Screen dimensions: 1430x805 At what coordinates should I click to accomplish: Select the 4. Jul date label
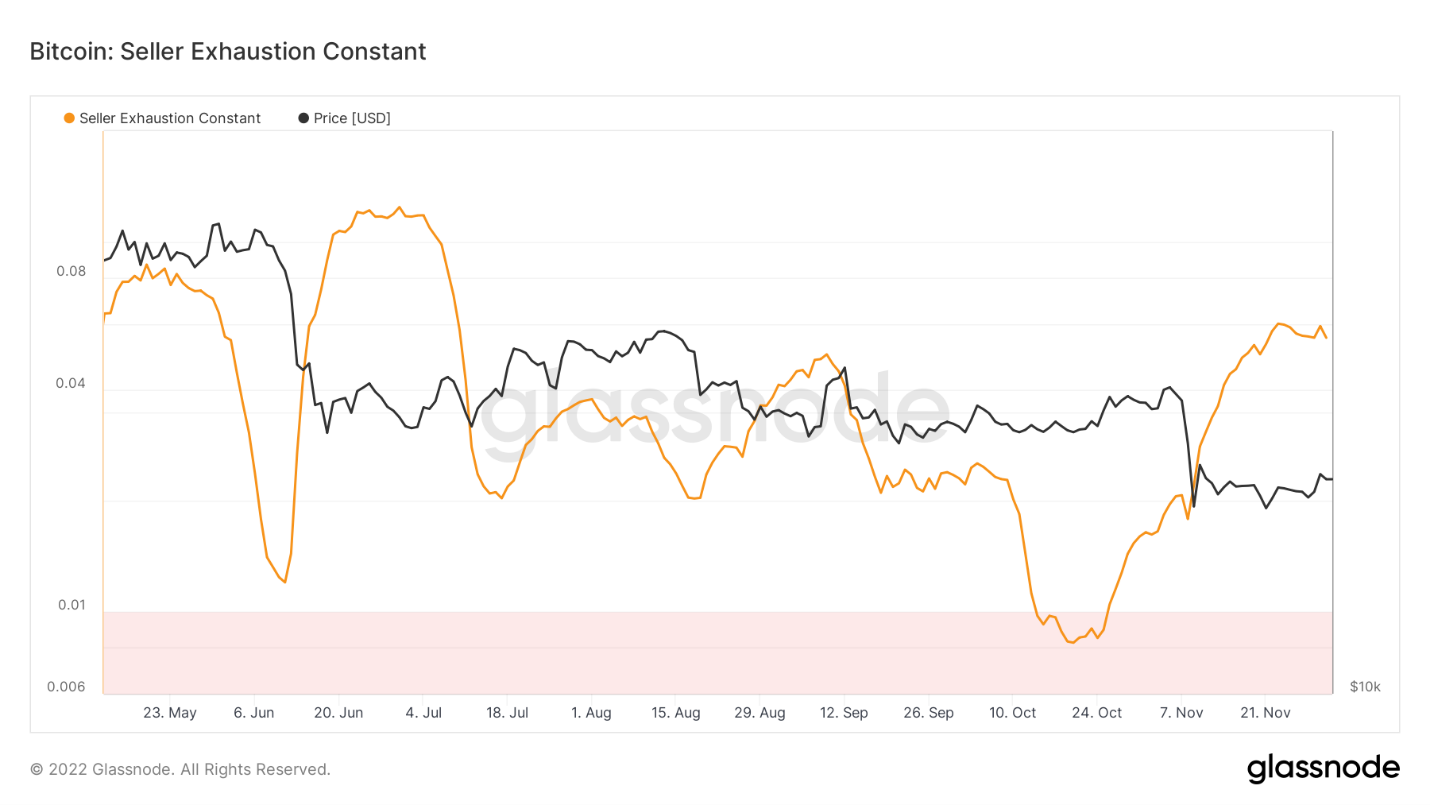pyautogui.click(x=422, y=713)
